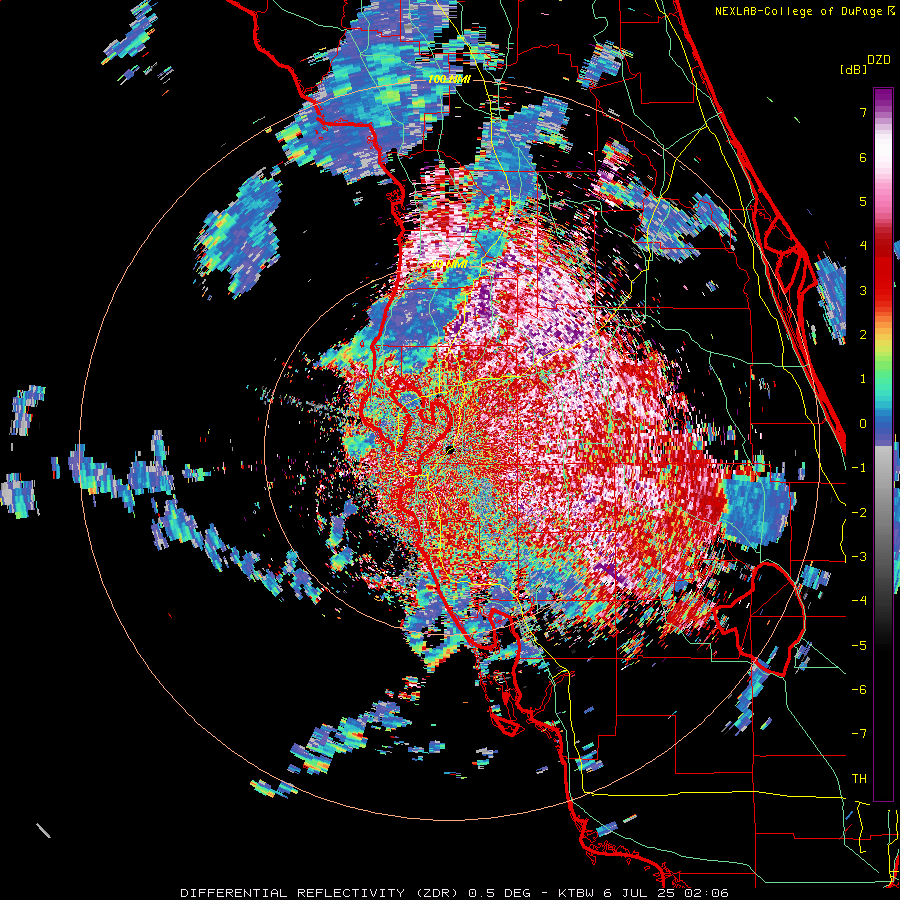Select the 7 value on the scale
This screenshot has height=900, width=900.
coord(863,112)
